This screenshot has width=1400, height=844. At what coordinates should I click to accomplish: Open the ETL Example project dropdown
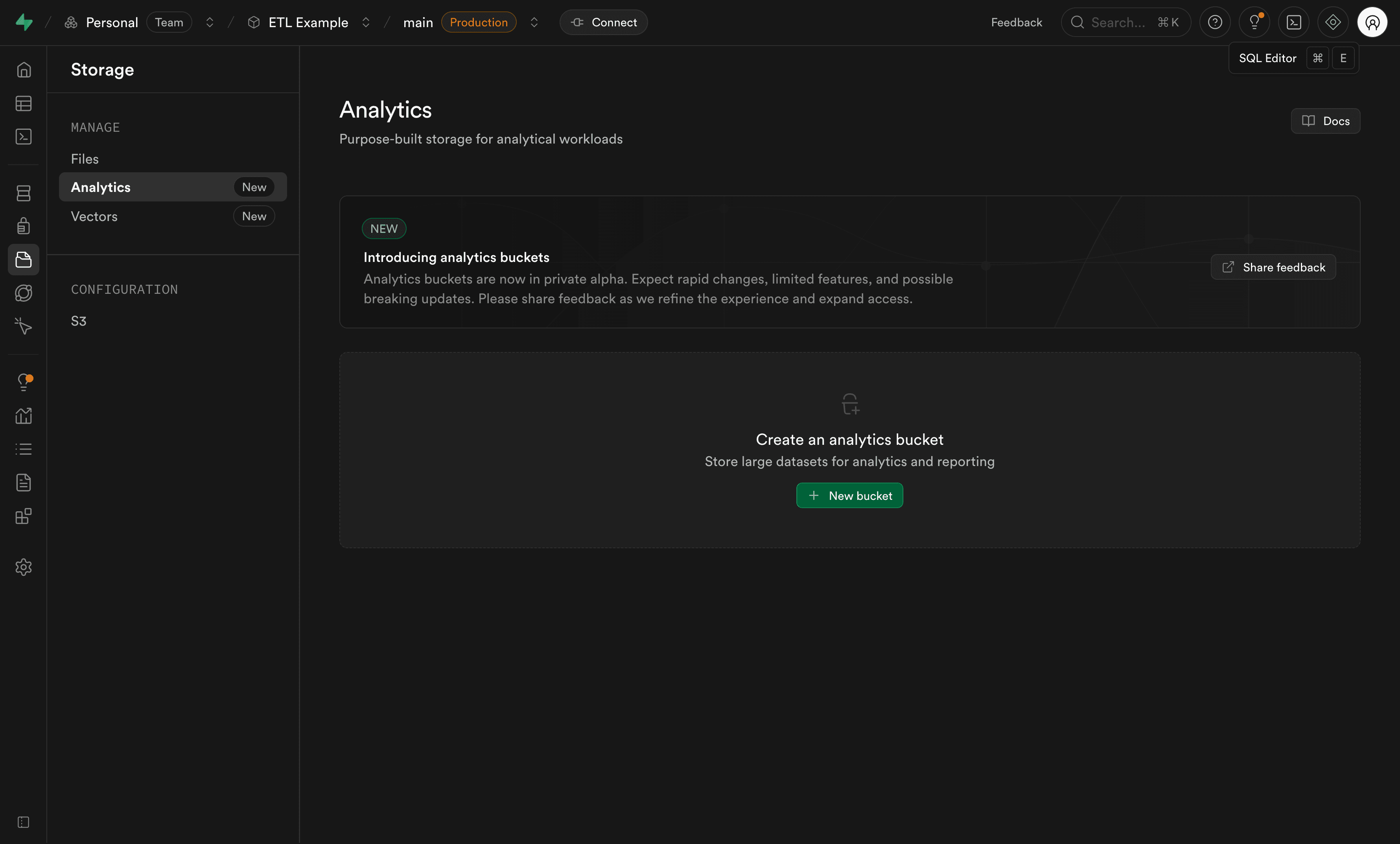pyautogui.click(x=366, y=22)
